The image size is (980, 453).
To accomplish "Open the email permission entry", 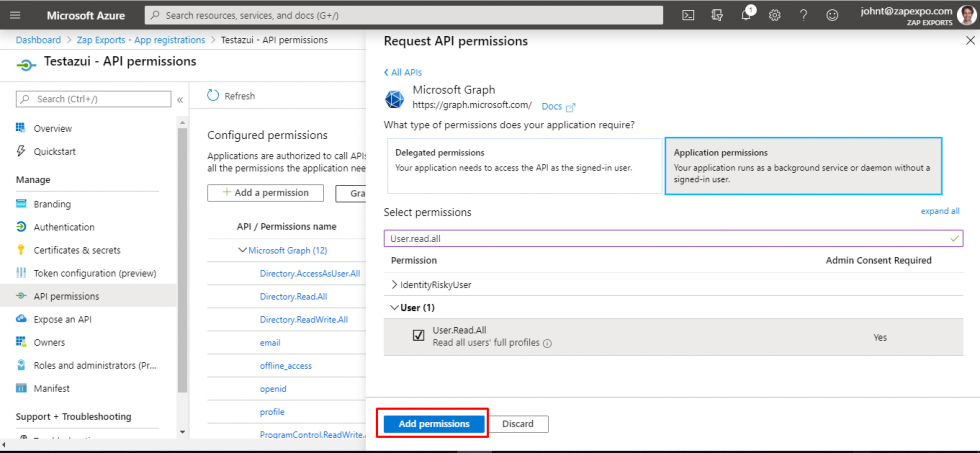I will [270, 342].
